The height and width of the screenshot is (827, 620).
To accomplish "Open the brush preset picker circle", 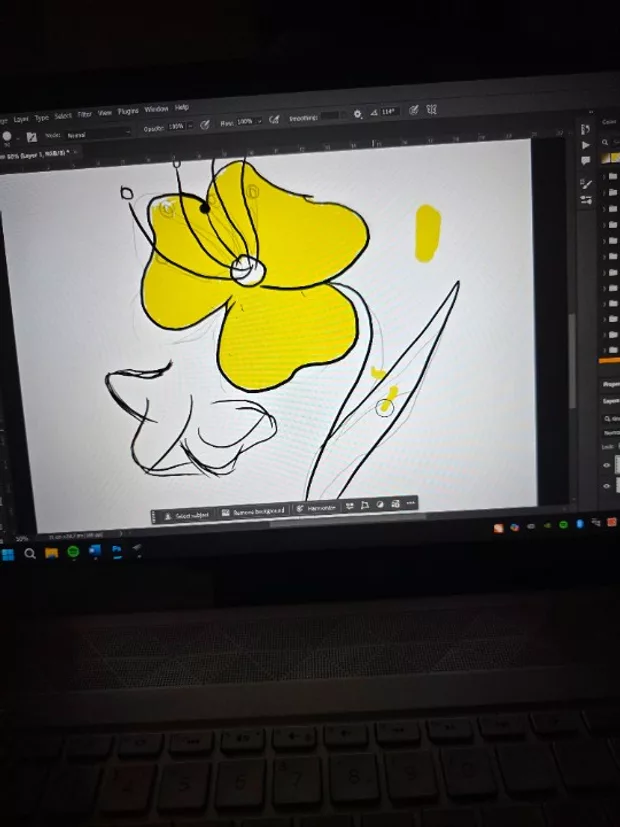I will coord(7,137).
